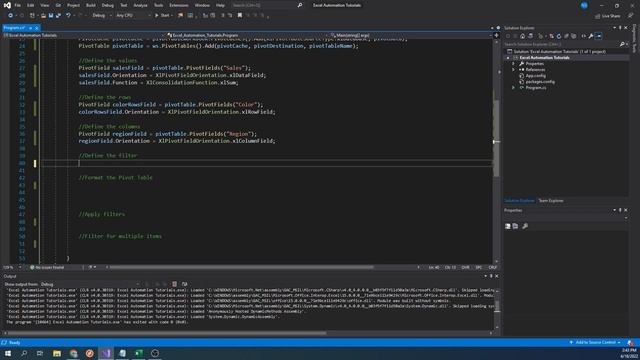Open File Explorer from the taskbar

tap(57, 353)
